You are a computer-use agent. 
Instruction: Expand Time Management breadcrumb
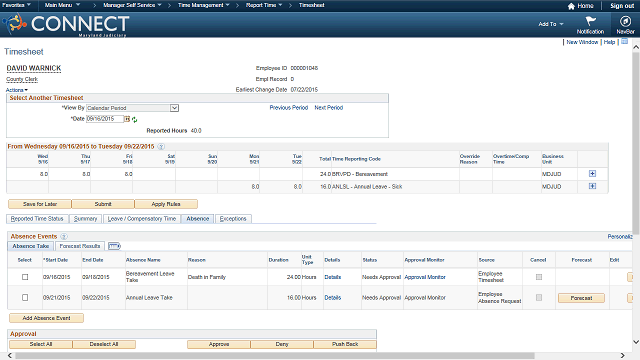(x=204, y=5)
